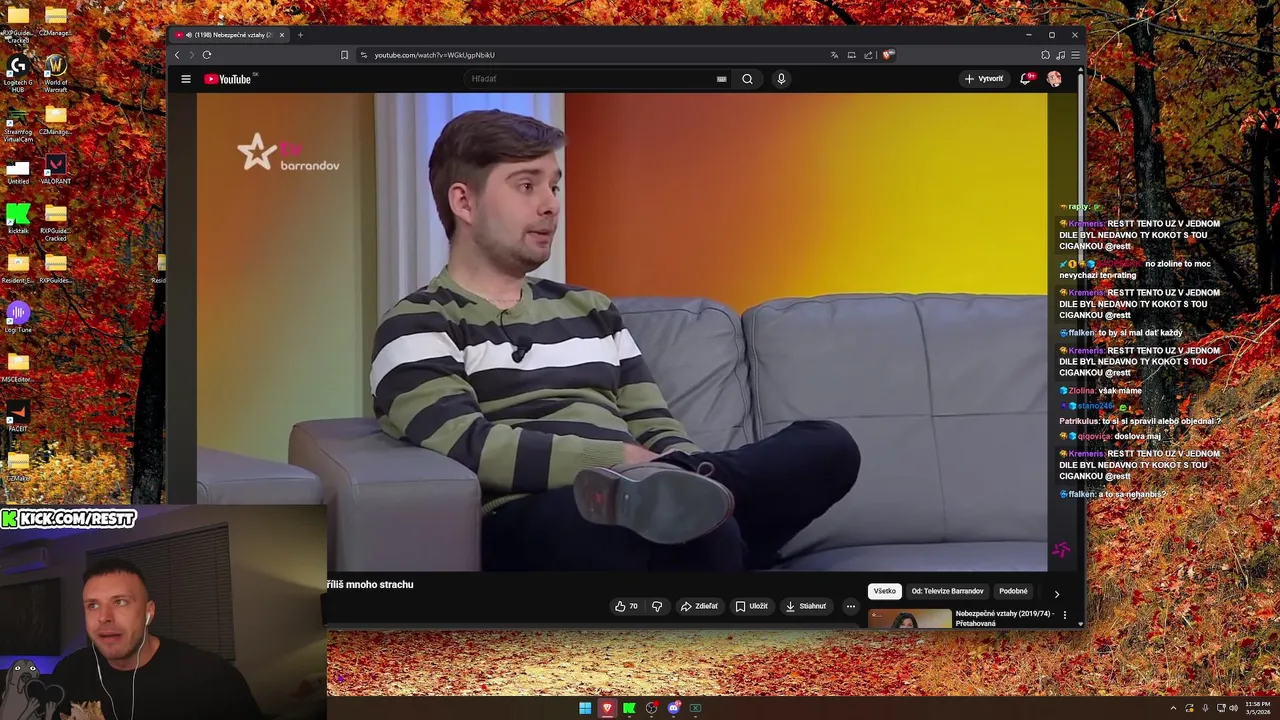This screenshot has width=1280, height=720.
Task: Click the Vytvoriť create button
Action: pos(984,79)
